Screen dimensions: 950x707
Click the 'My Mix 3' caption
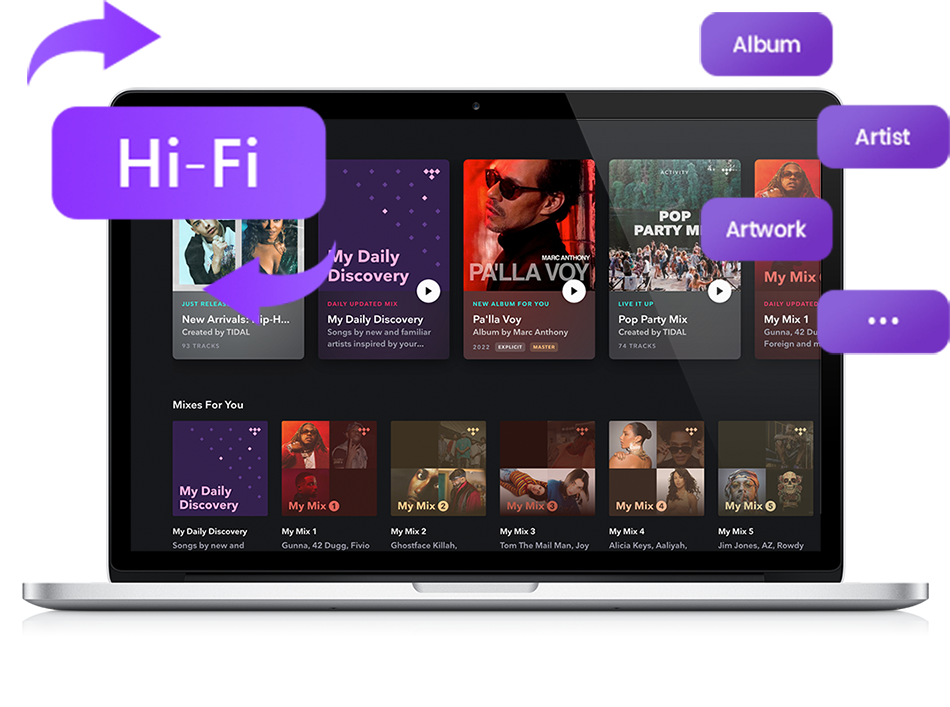click(517, 531)
